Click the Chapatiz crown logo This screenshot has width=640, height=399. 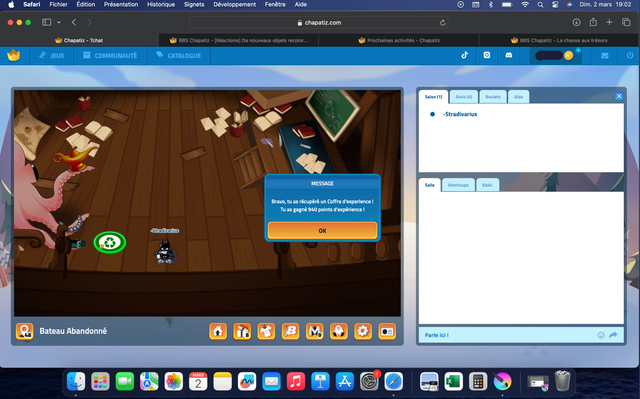[13, 55]
